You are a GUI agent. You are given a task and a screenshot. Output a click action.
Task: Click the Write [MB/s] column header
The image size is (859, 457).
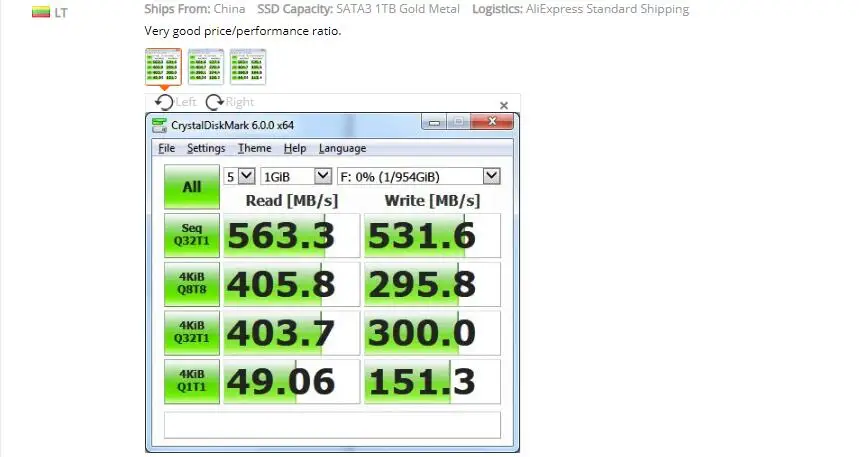click(432, 201)
